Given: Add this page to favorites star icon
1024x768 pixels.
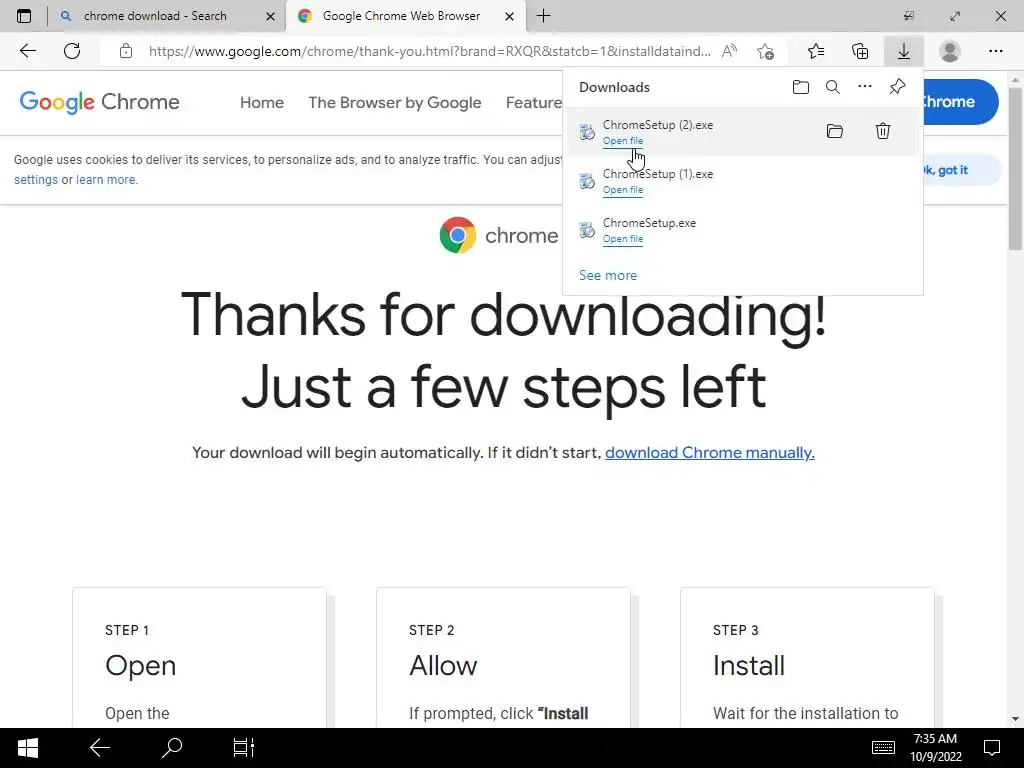Looking at the screenshot, I should click(765, 51).
